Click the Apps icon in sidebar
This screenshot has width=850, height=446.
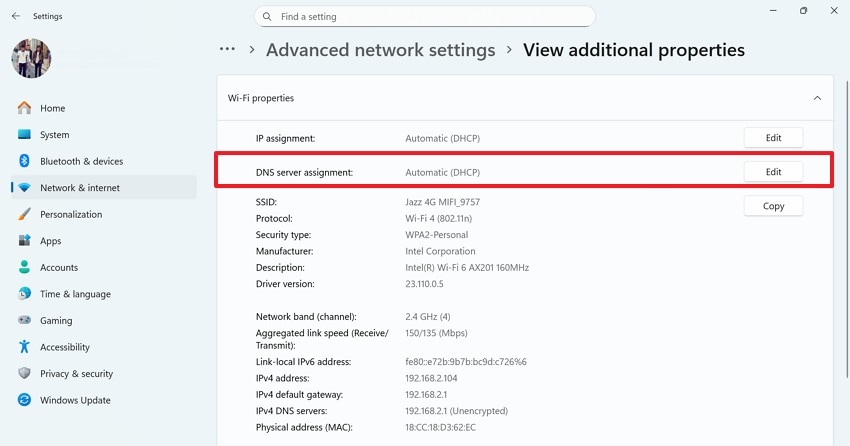pos(24,241)
